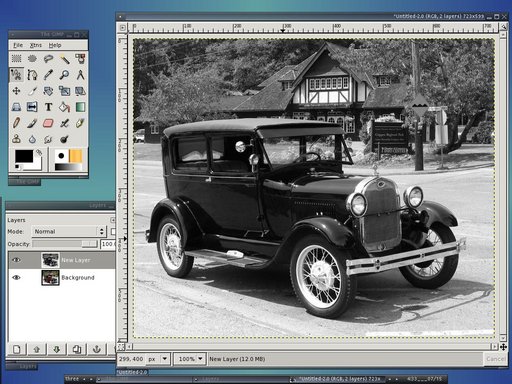Select the Scale tool

click(x=64, y=91)
